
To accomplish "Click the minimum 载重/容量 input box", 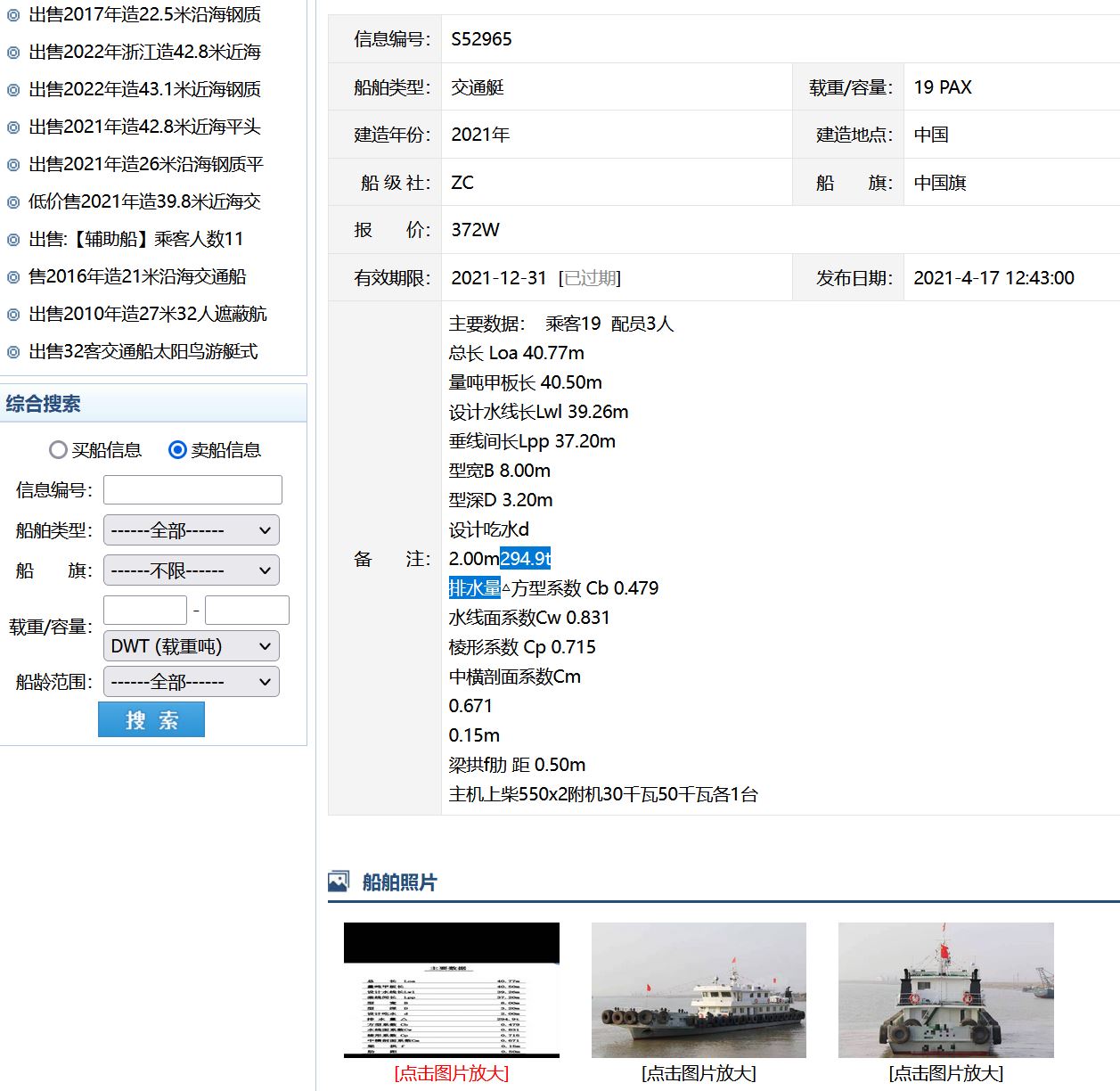I will pos(145,611).
